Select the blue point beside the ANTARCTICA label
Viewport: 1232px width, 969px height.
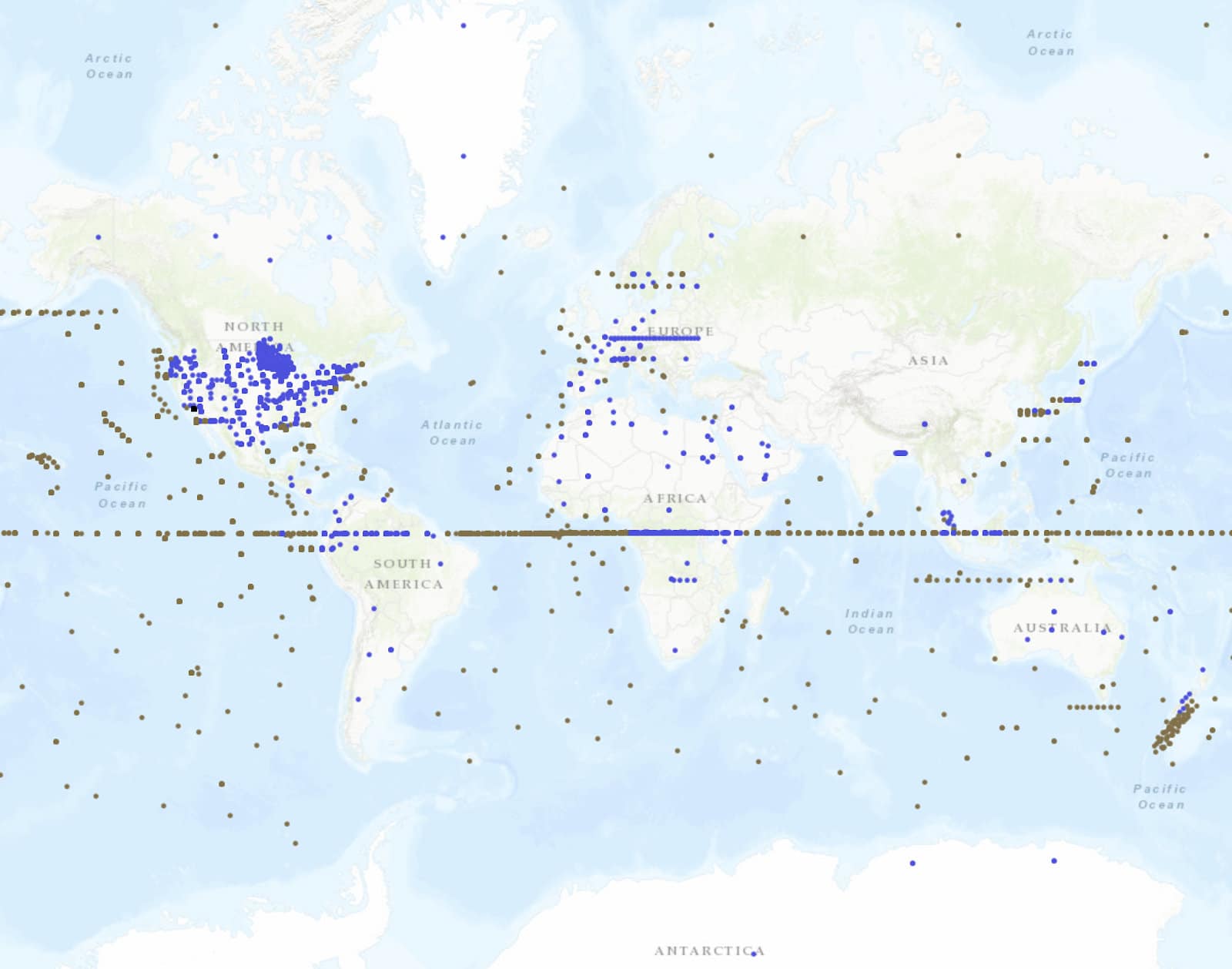754,954
